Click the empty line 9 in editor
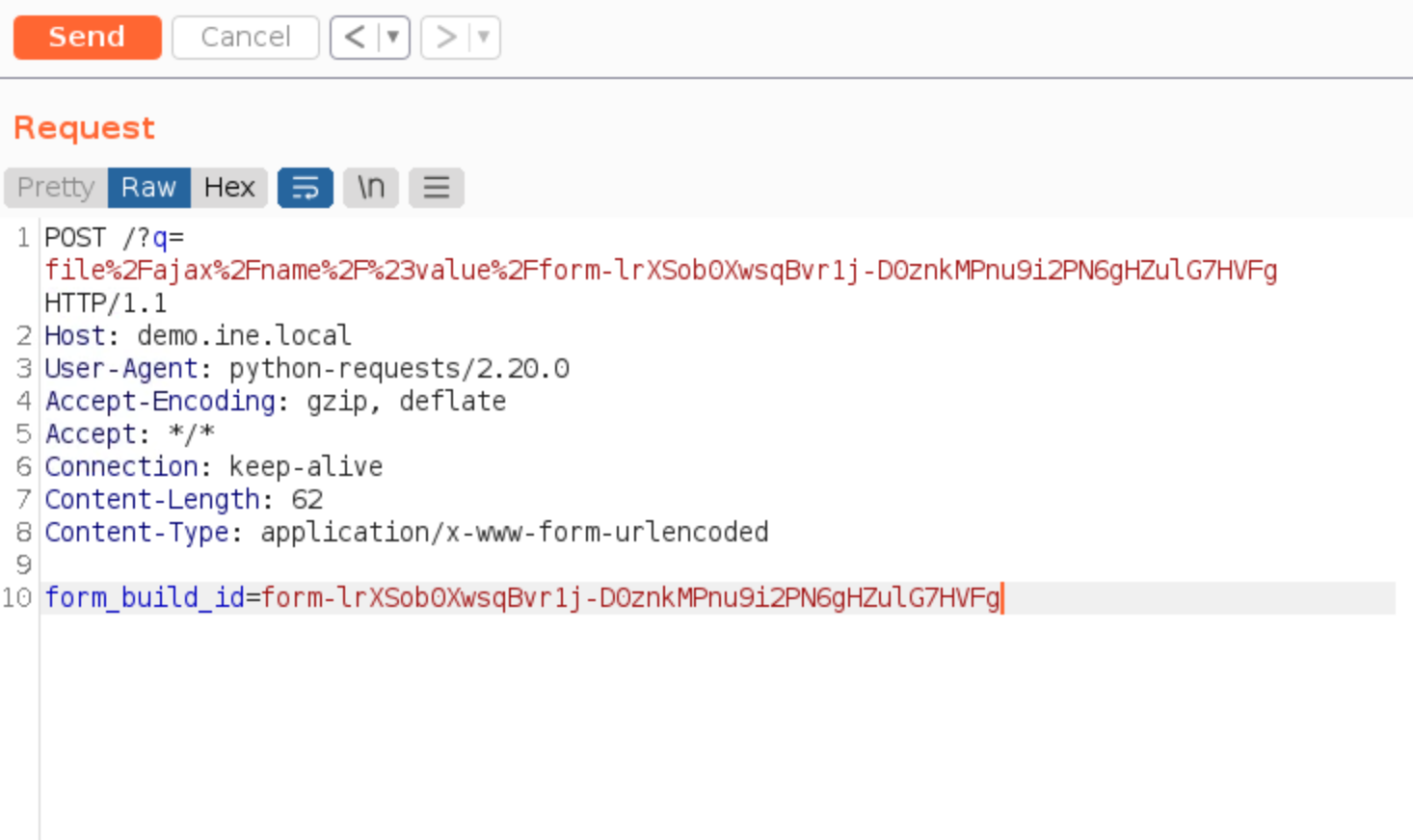 tap(718, 565)
